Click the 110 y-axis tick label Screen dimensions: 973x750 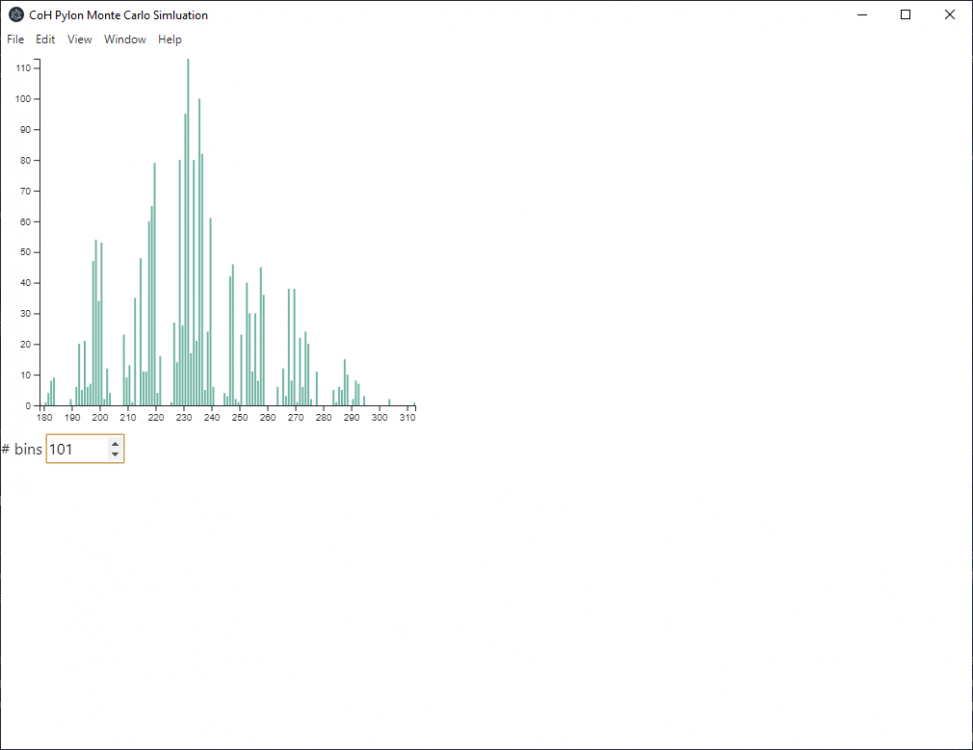tap(22, 68)
